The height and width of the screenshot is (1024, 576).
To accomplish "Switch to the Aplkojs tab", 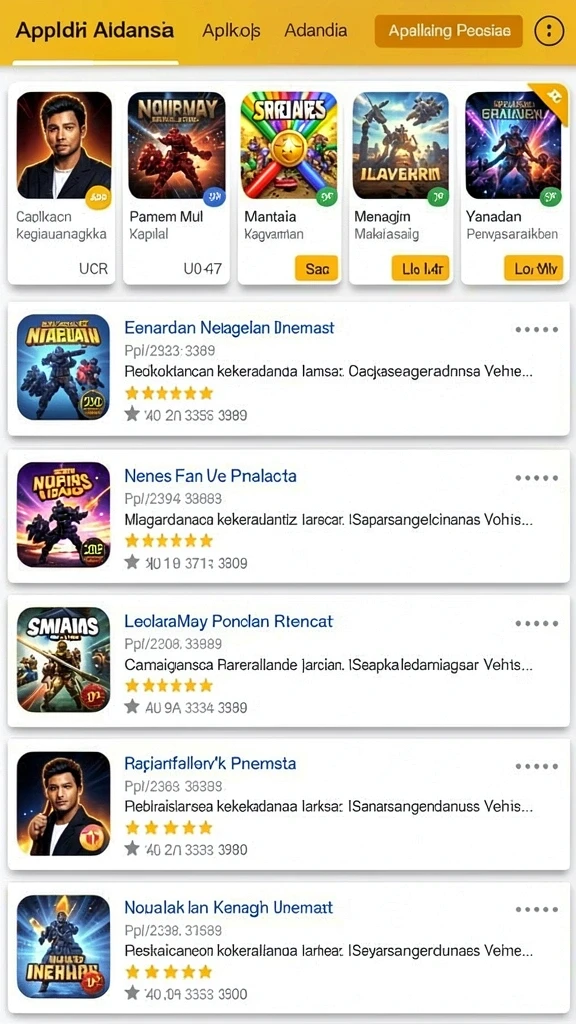I will [231, 31].
